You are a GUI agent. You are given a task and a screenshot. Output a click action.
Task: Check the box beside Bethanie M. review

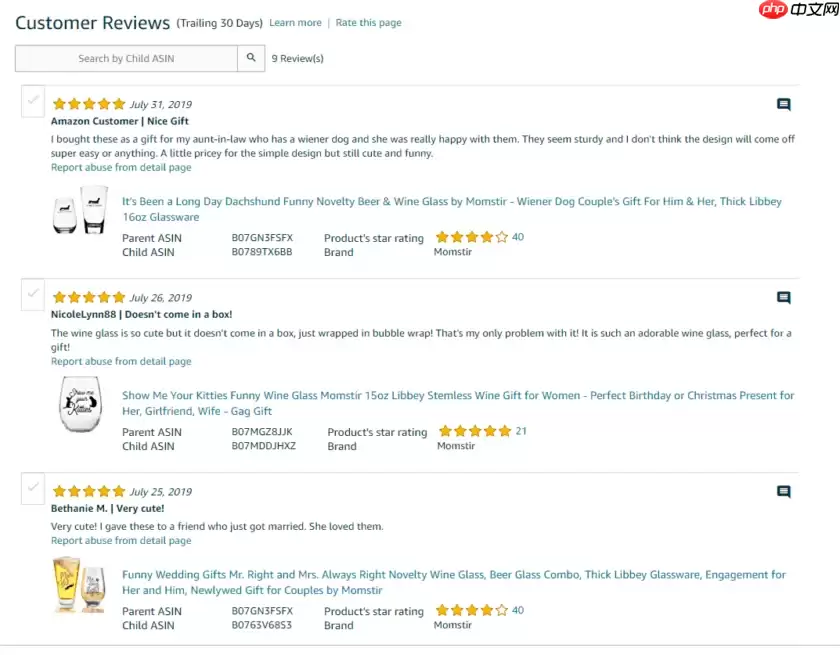[x=33, y=488]
